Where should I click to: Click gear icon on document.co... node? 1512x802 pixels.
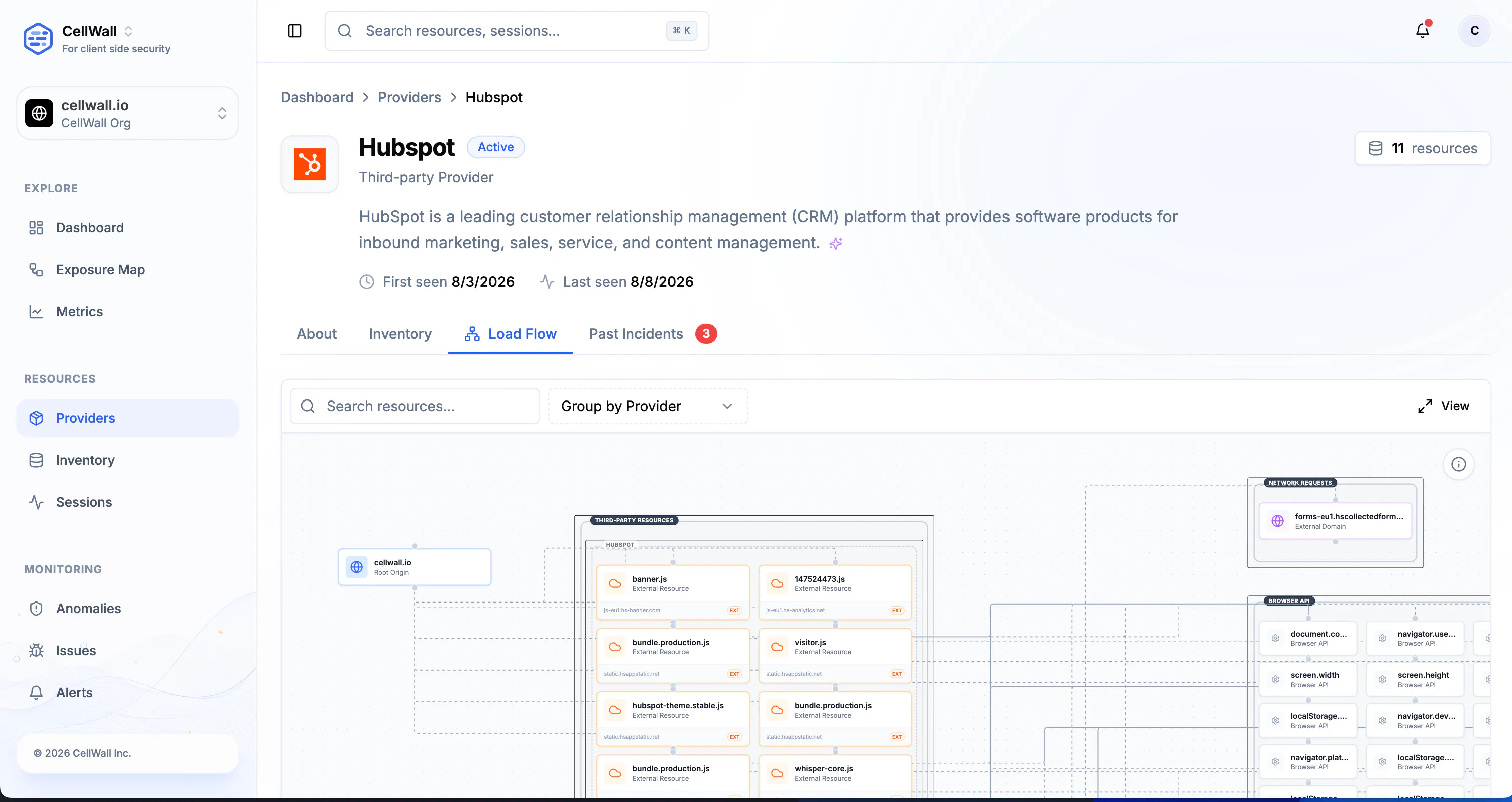coord(1275,638)
